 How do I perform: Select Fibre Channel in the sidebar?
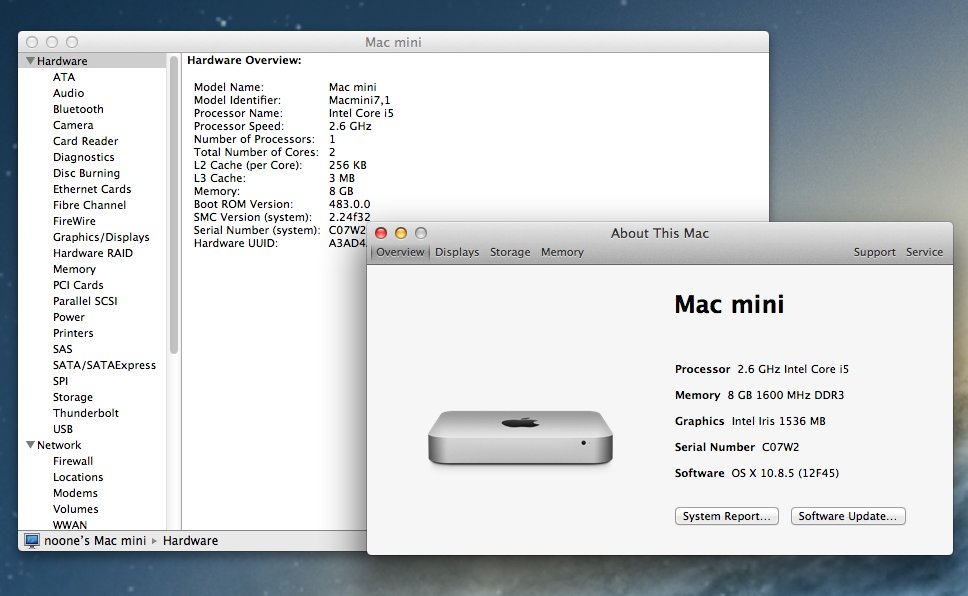(x=89, y=206)
